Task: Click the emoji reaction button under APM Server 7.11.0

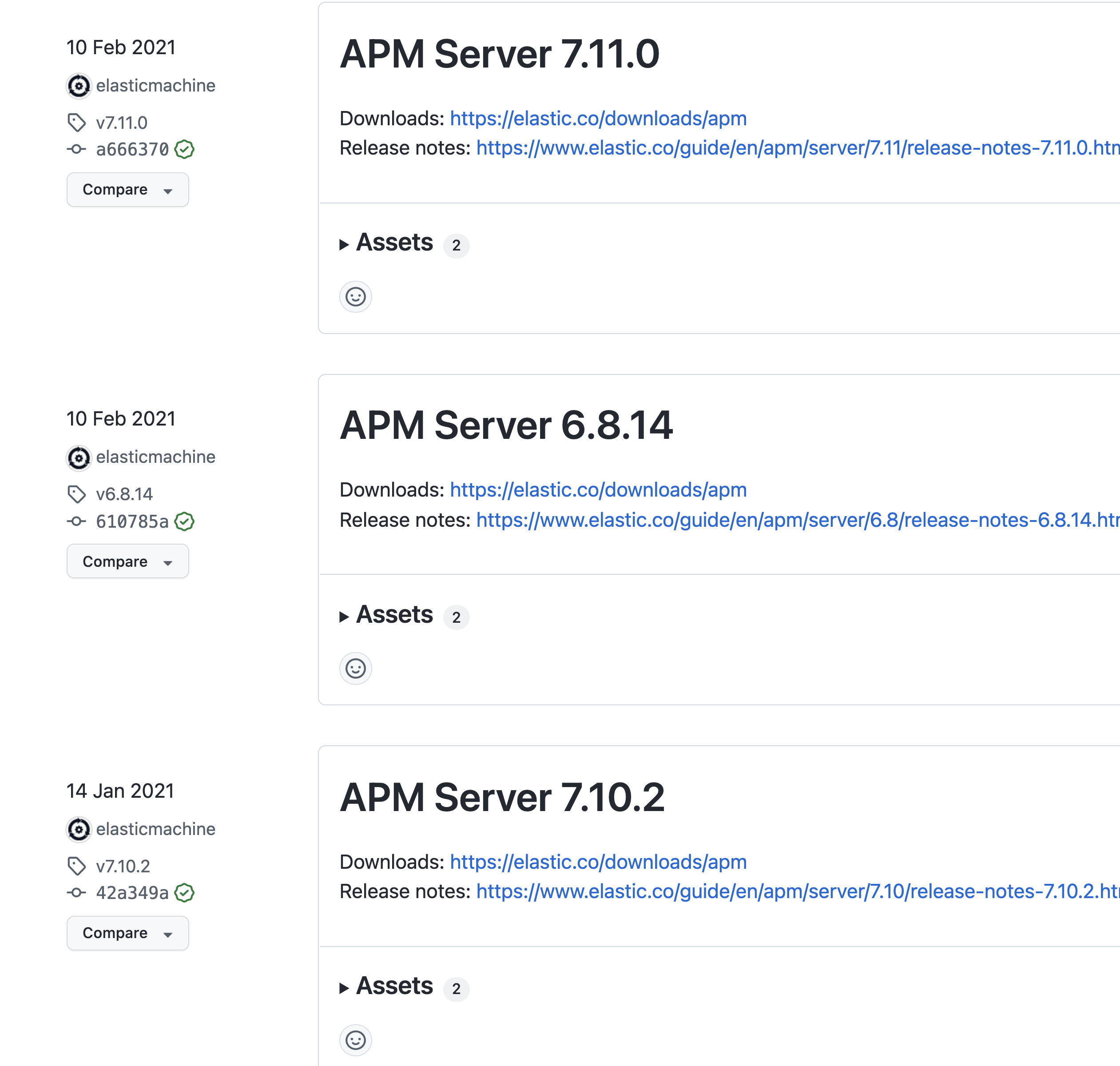Action: pos(355,297)
